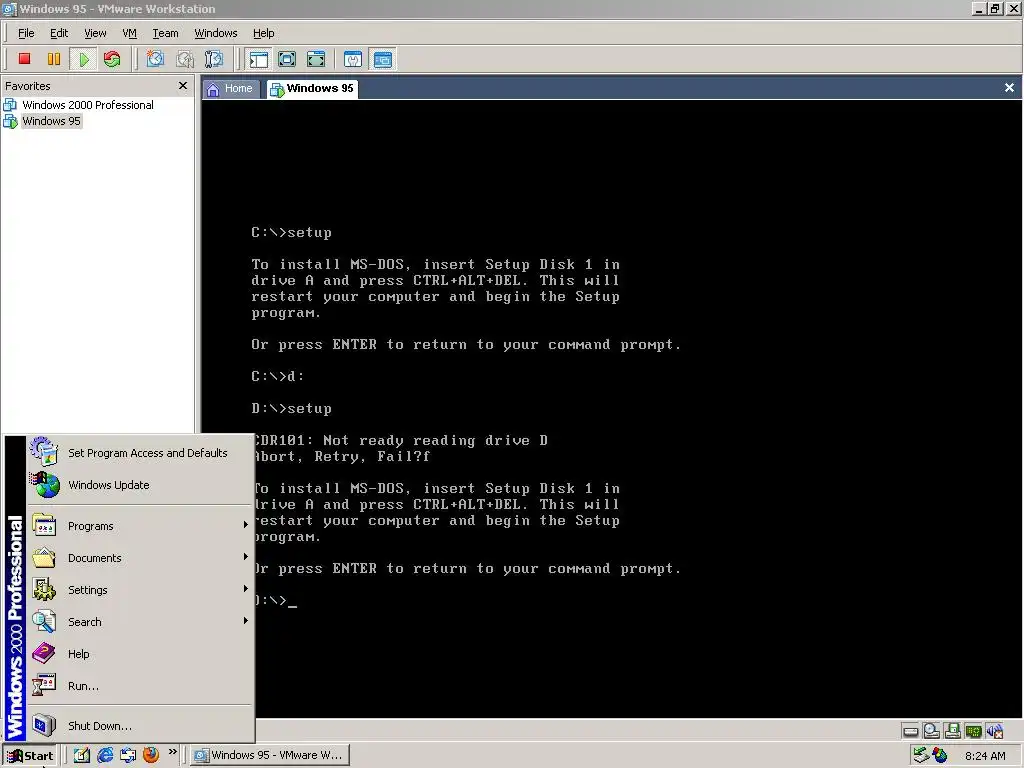
Task: Open the View menu
Action: pyautogui.click(x=95, y=33)
